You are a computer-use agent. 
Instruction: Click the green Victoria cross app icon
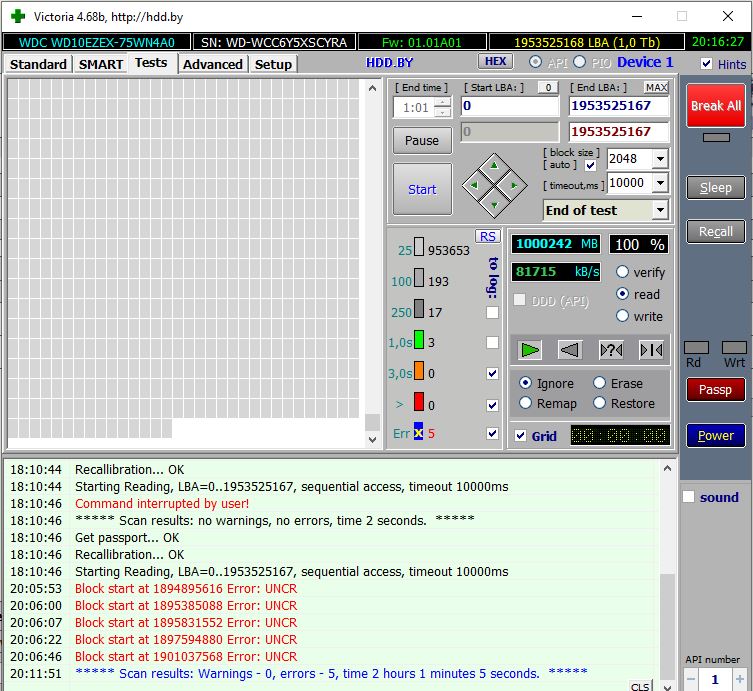click(x=17, y=16)
